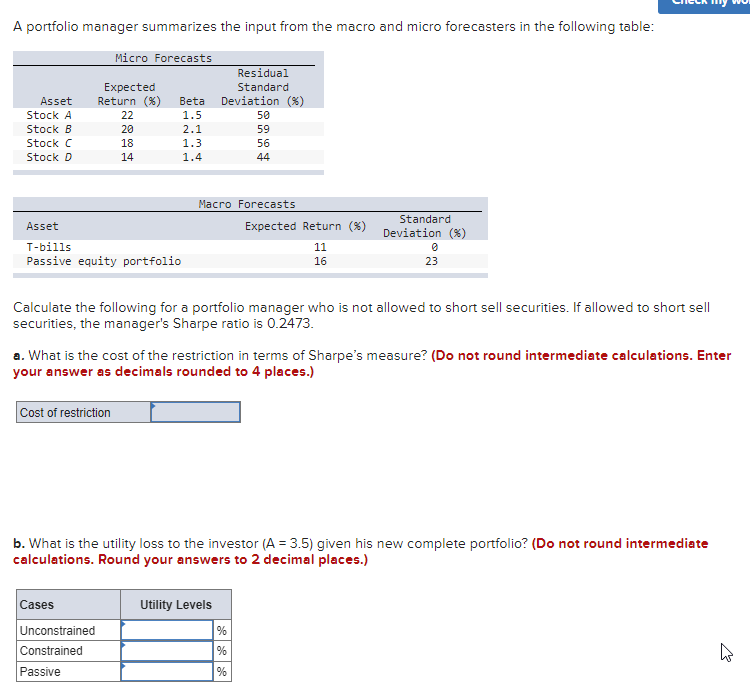Image resolution: width=750 pixels, height=692 pixels.
Task: Click T-bills expected return 11
Action: (x=320, y=247)
